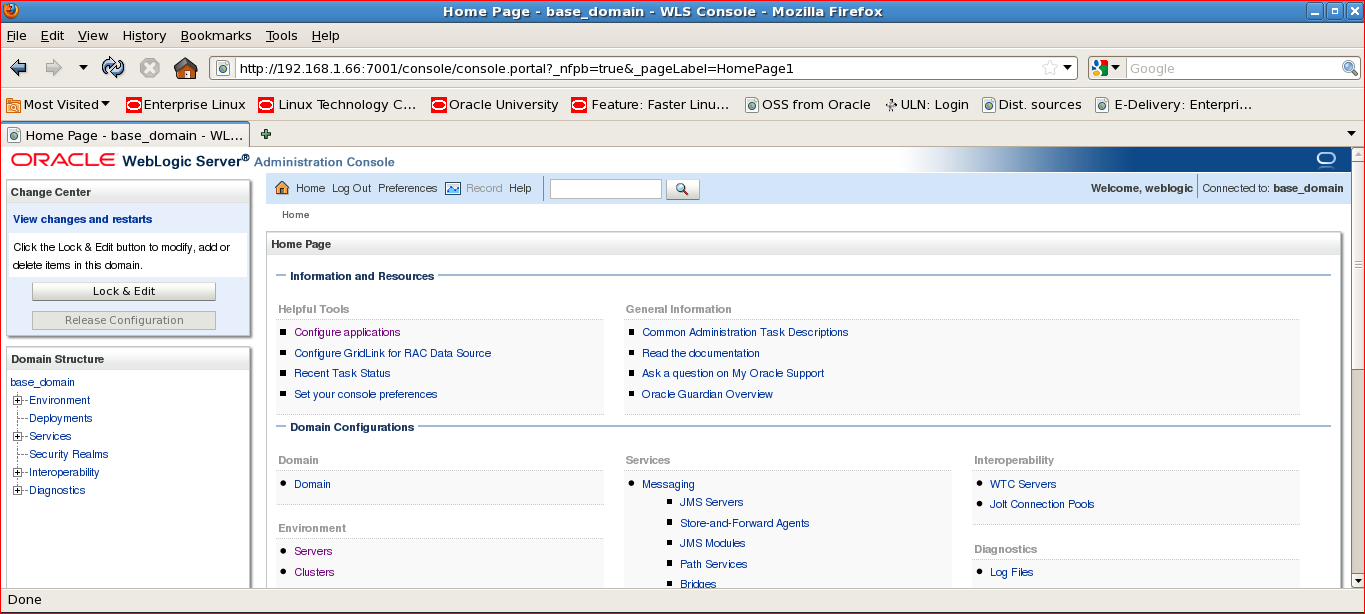This screenshot has height=614, width=1365.
Task: Click the URL address field
Action: (637, 68)
